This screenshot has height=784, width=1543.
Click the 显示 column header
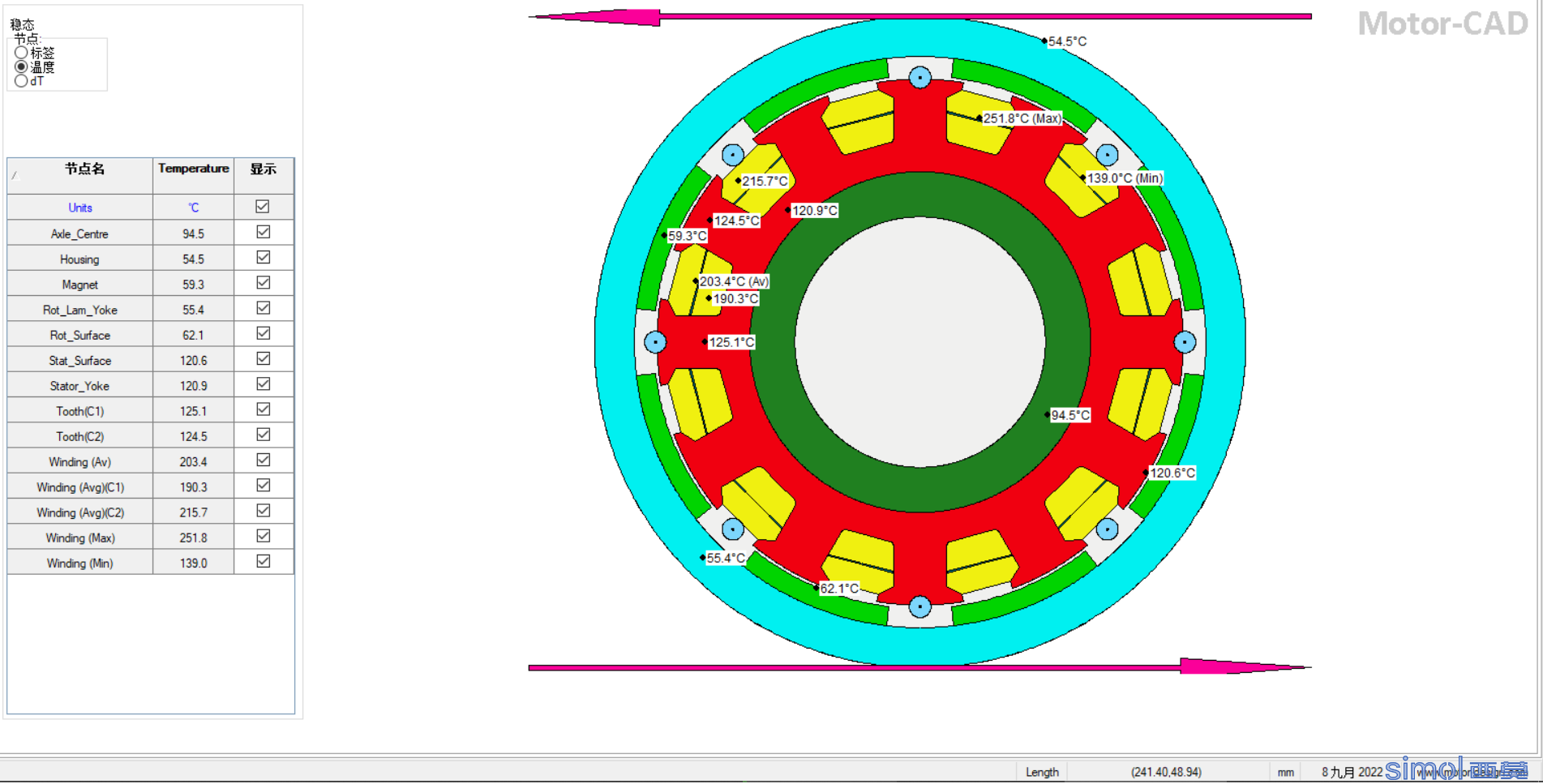(x=264, y=176)
